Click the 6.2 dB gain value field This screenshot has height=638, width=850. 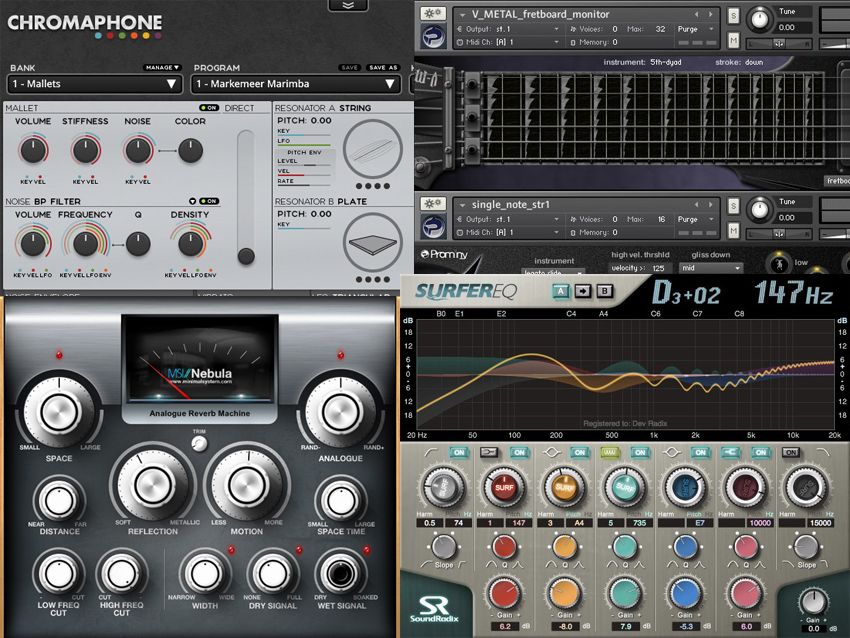click(x=505, y=626)
